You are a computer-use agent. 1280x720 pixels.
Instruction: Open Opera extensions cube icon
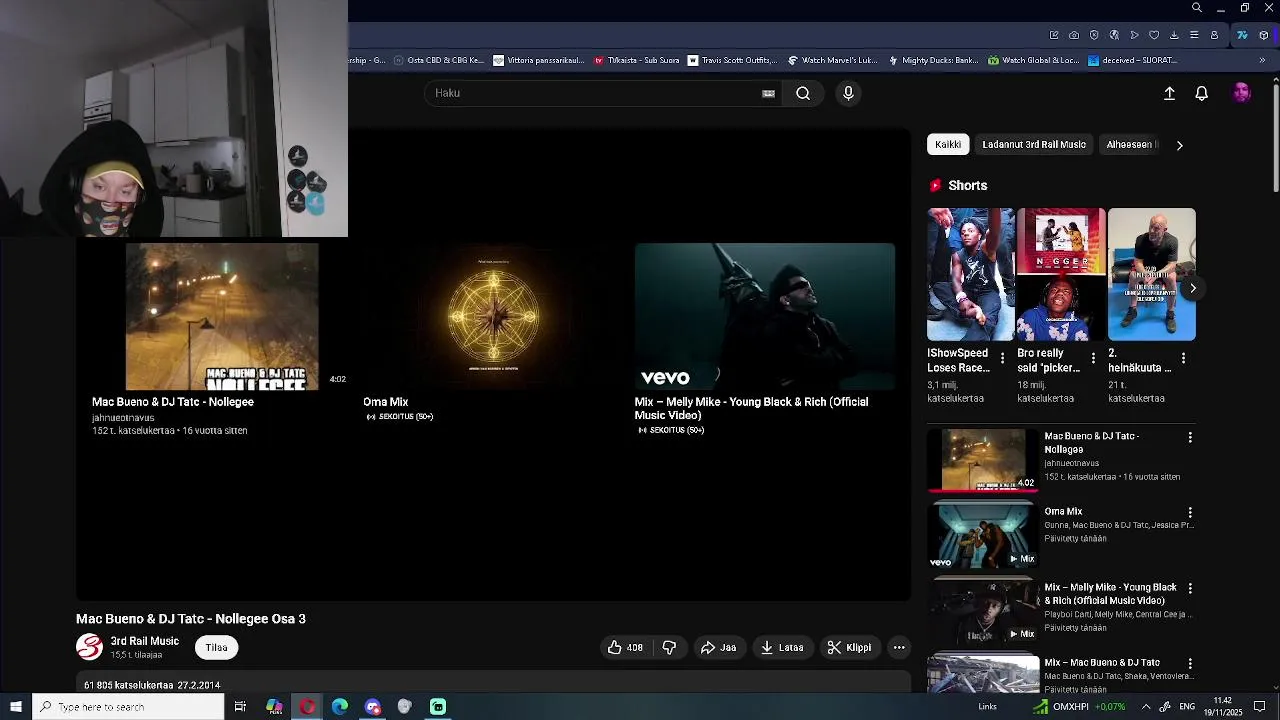(x=1264, y=35)
